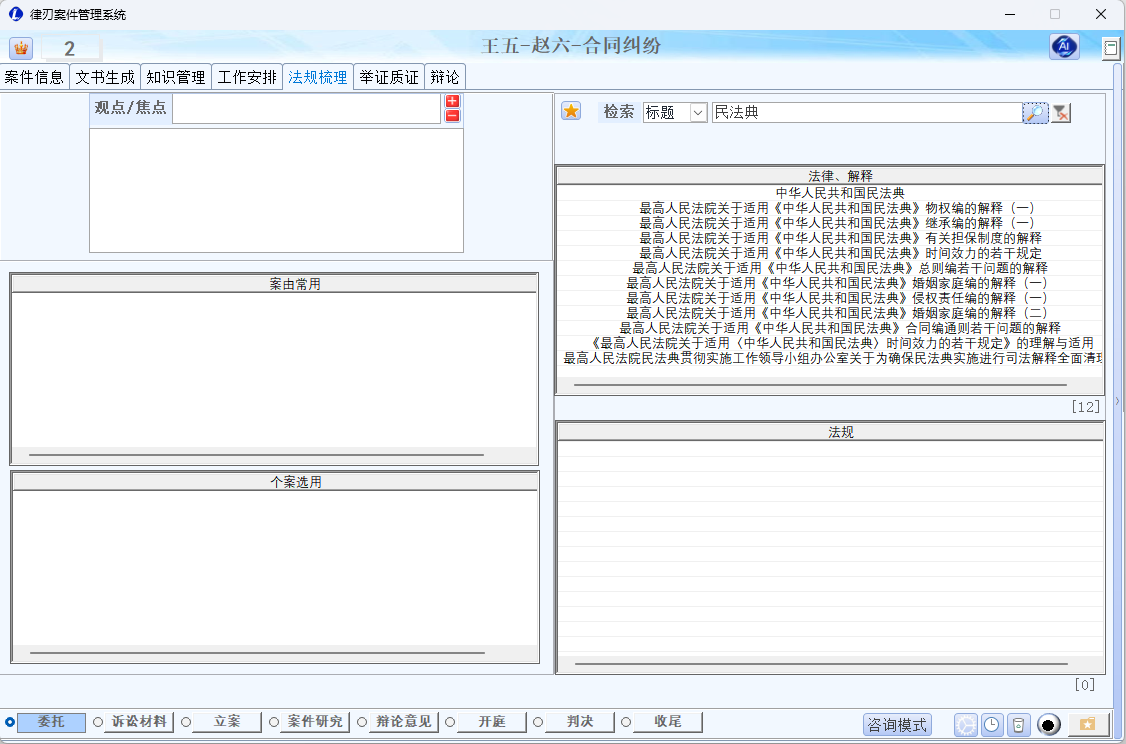Image resolution: width=1126 pixels, height=744 pixels.
Task: Add a 观点/焦点 with red plus icon
Action: [x=452, y=102]
